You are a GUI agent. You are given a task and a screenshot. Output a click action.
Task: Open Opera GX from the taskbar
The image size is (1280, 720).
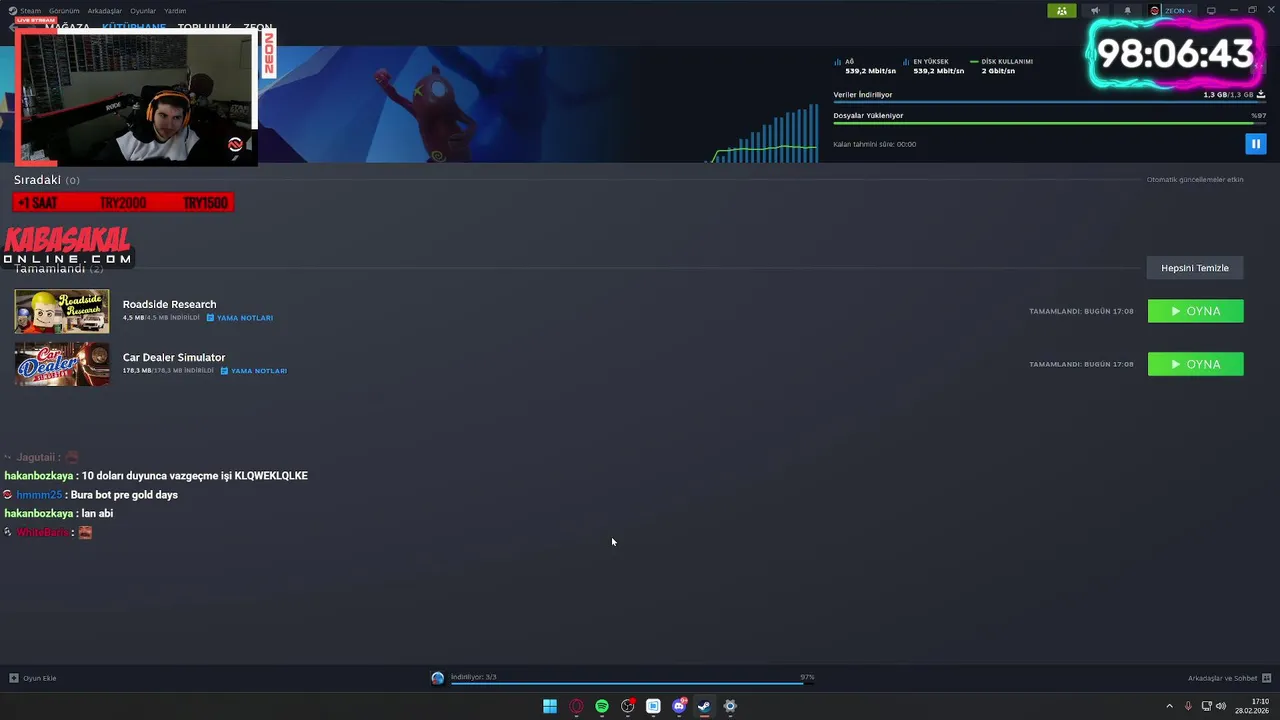click(x=576, y=706)
